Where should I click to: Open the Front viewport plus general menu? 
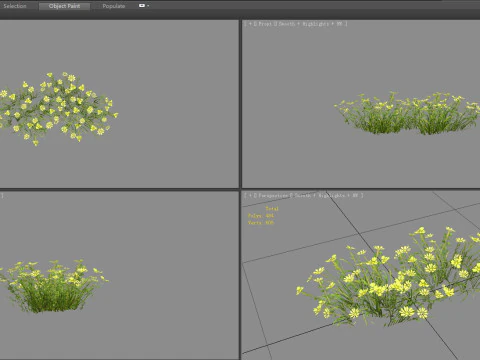coord(250,24)
